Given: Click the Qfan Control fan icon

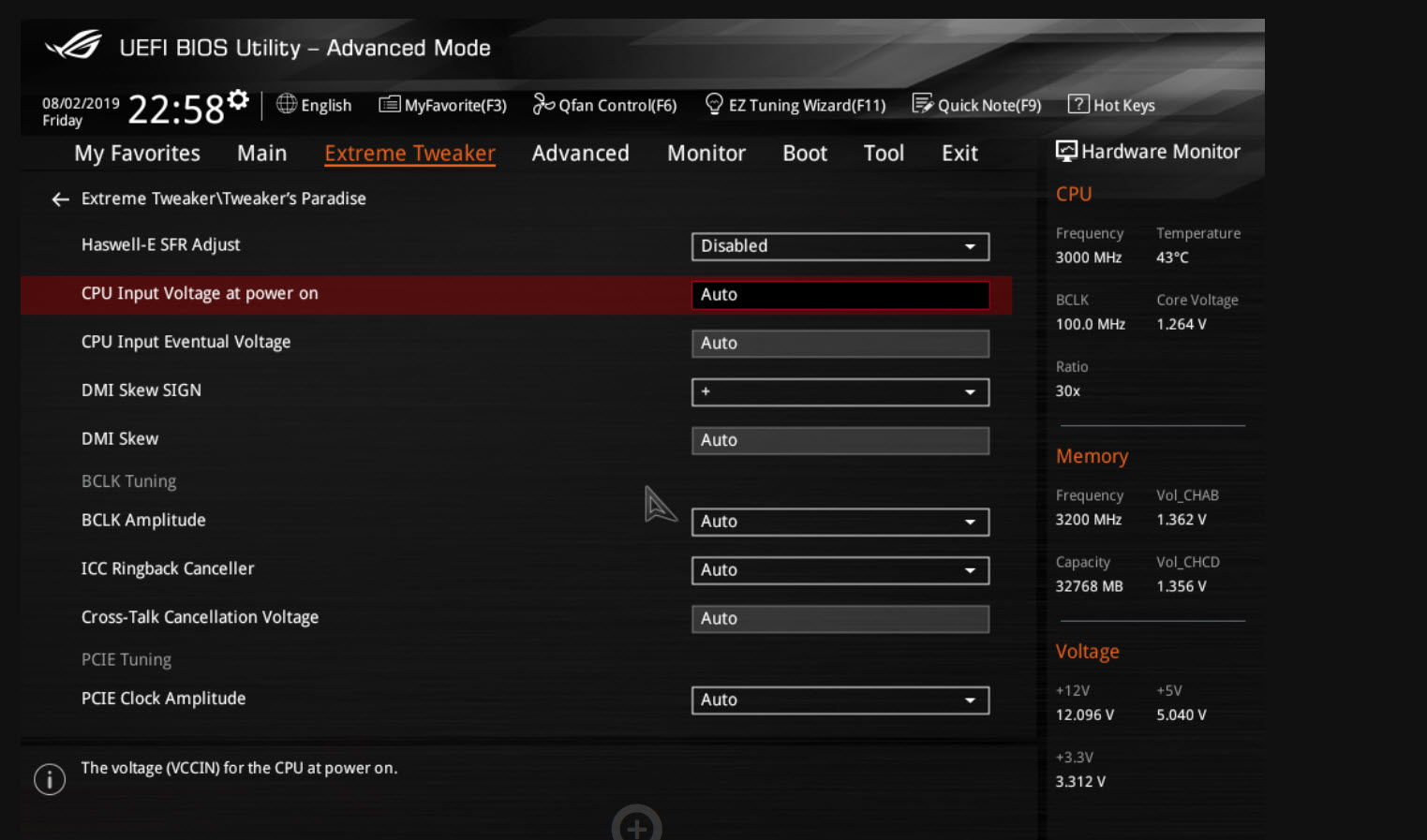Looking at the screenshot, I should click(543, 104).
